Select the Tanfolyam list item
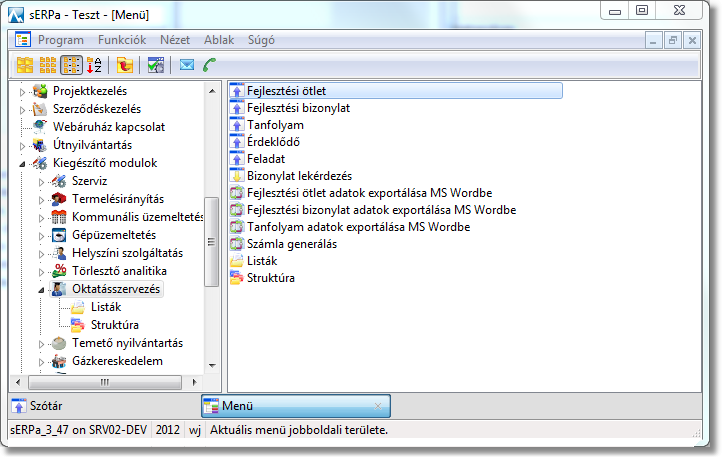The image size is (722, 459). pyautogui.click(x=275, y=125)
